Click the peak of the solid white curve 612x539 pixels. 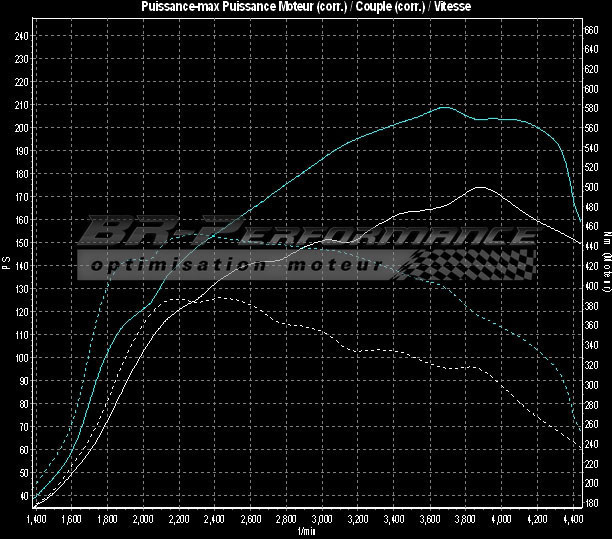pos(481,187)
